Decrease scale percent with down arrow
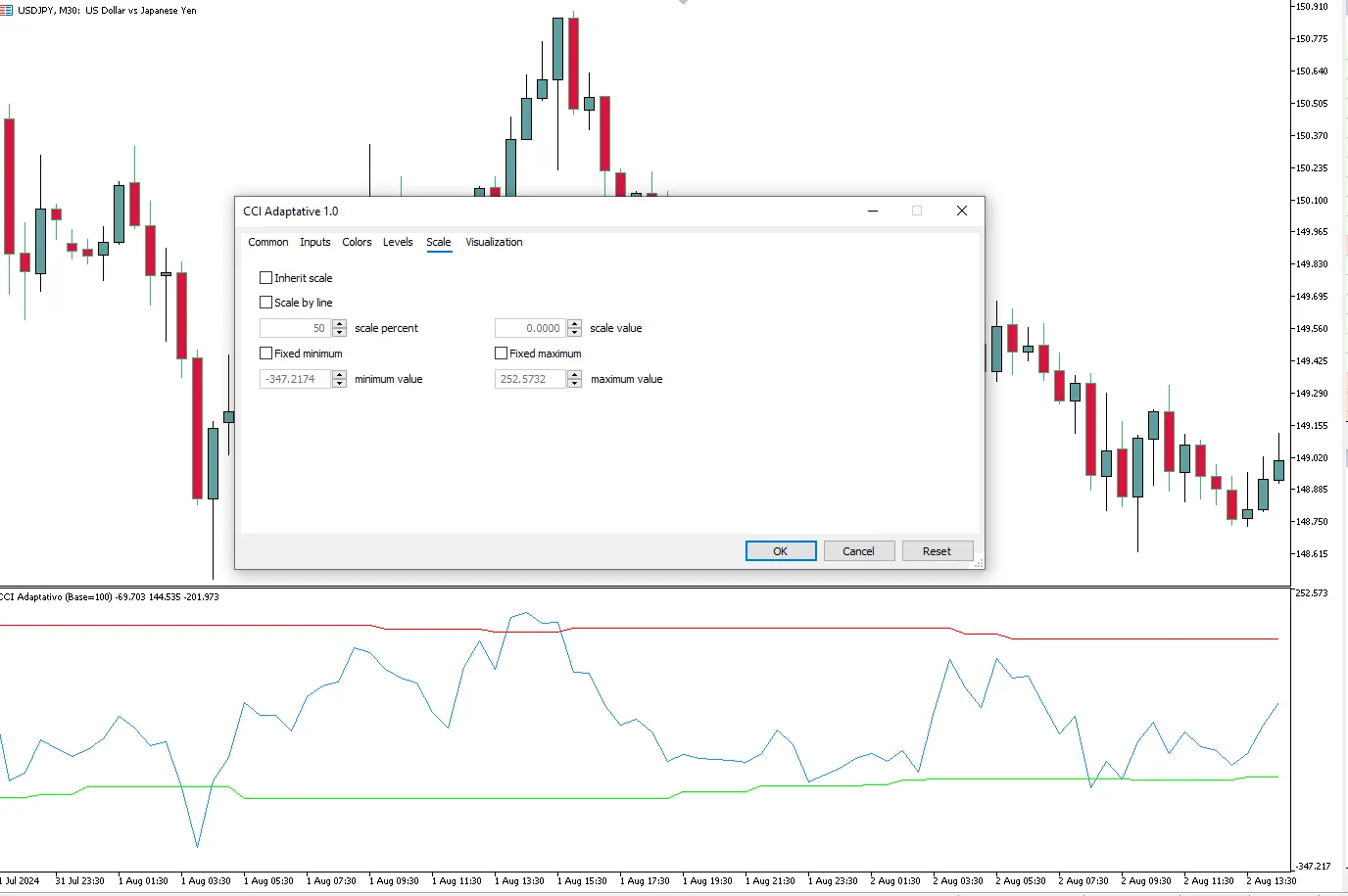 (340, 333)
